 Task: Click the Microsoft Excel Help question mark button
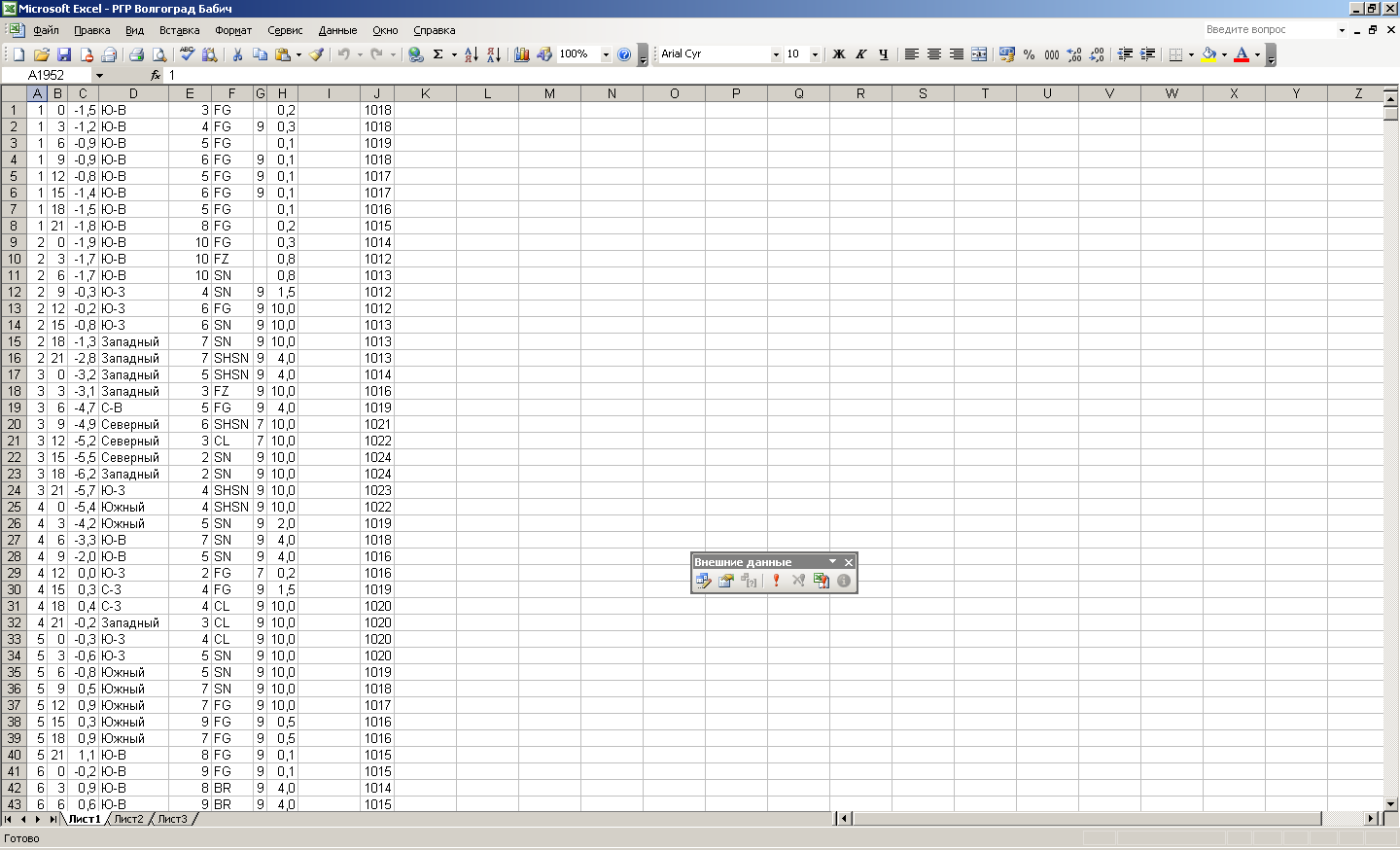coord(624,54)
